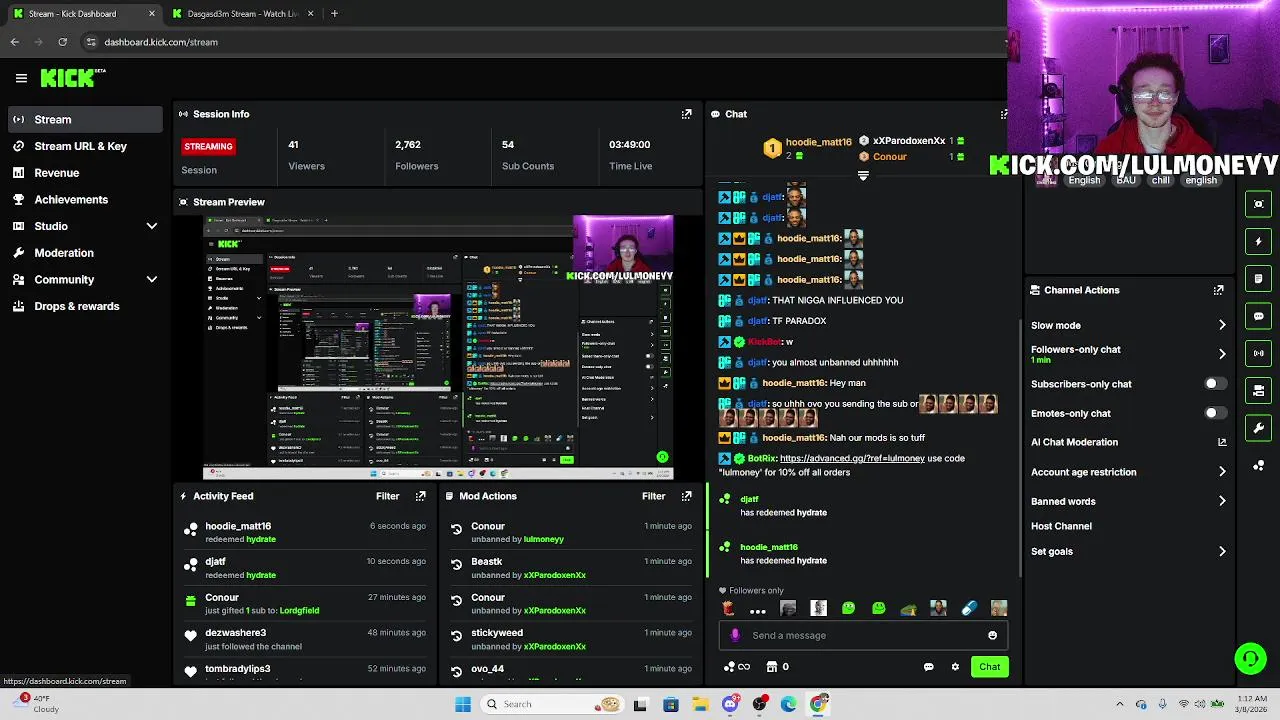Click the channel points infinity icon
This screenshot has width=1280, height=720.
point(737,667)
